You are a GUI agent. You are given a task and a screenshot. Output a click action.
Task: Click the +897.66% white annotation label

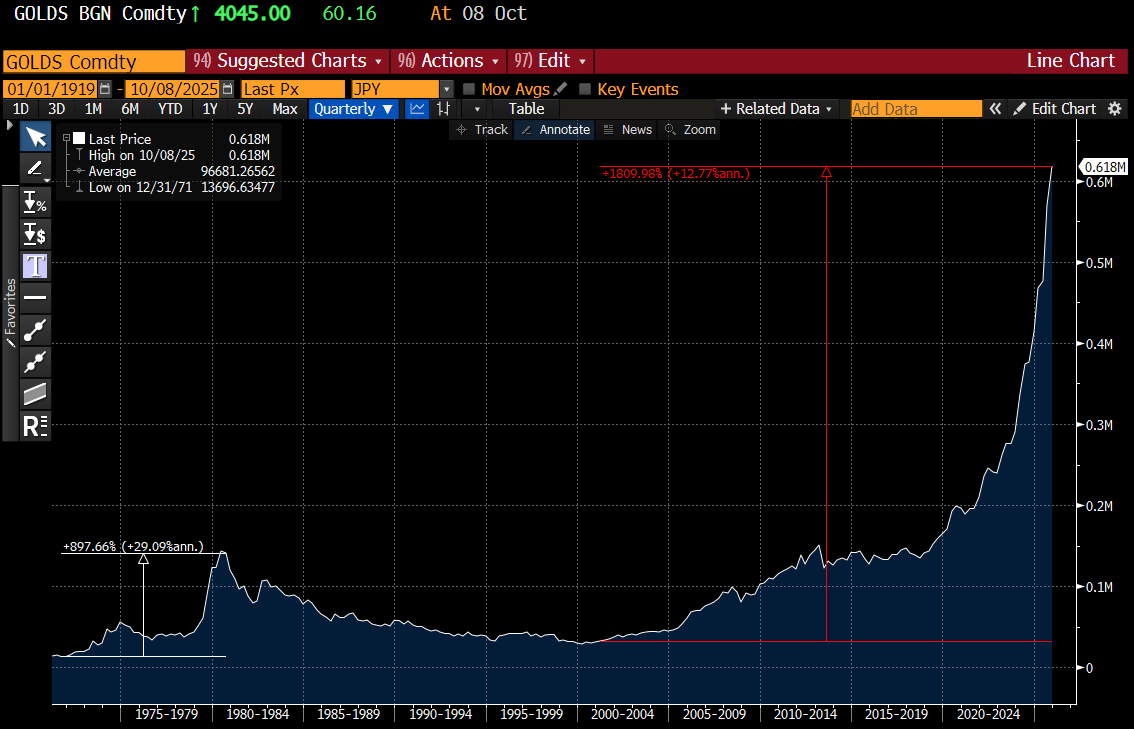coord(133,546)
